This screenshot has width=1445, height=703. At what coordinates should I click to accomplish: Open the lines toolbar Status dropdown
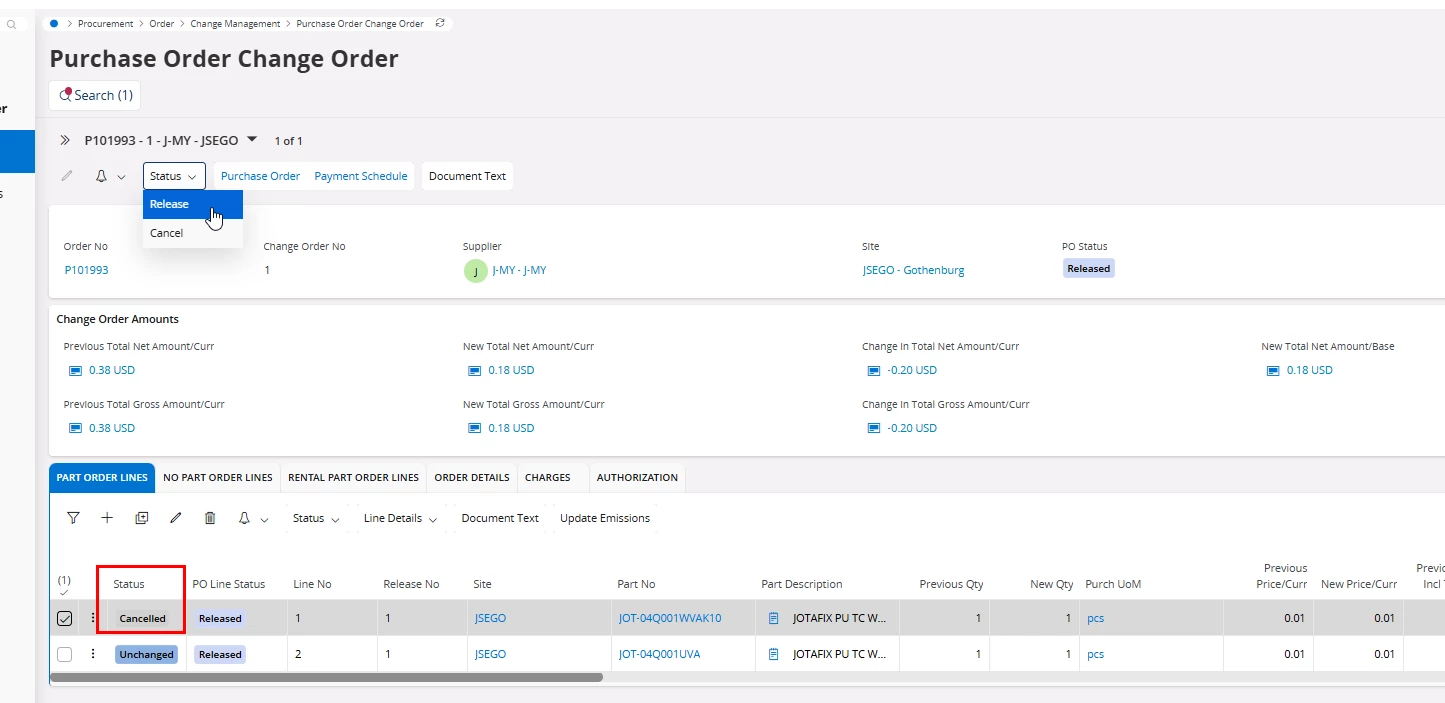316,518
